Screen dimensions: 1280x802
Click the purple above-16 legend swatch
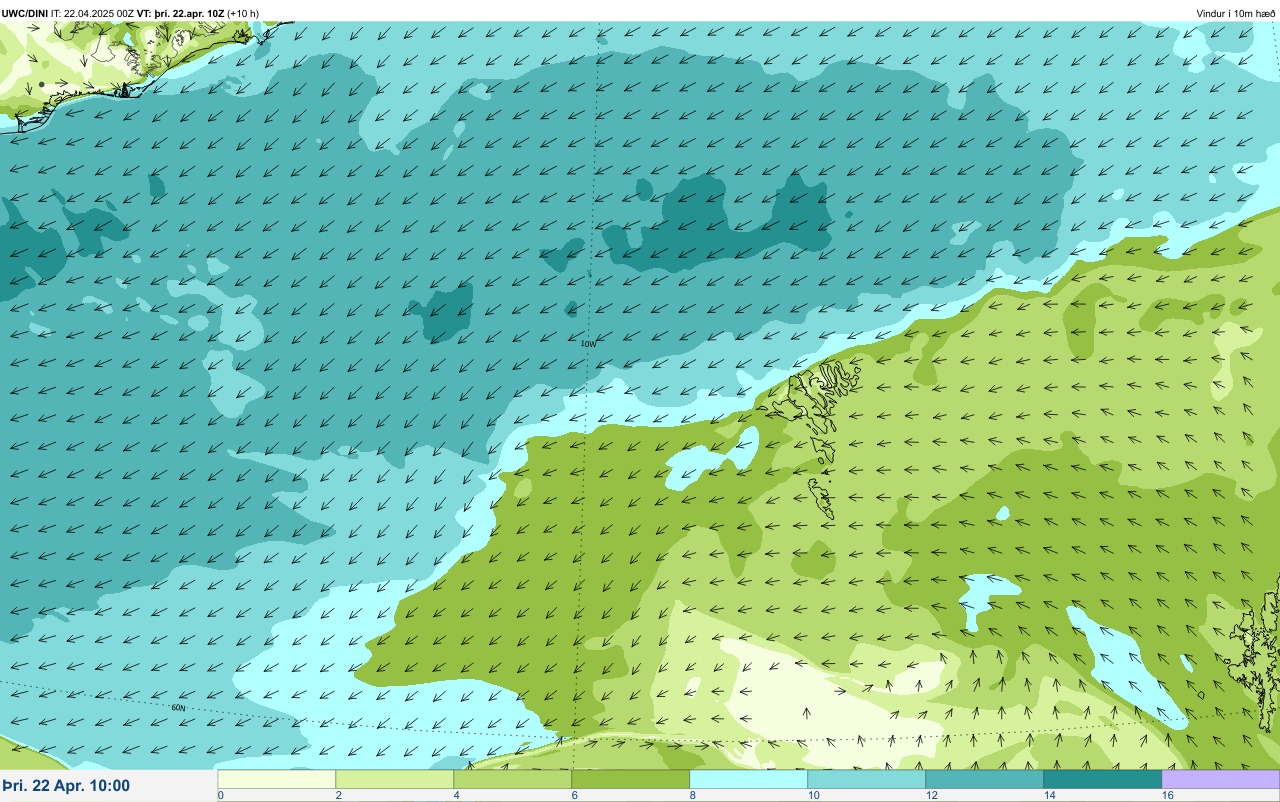[1220, 778]
